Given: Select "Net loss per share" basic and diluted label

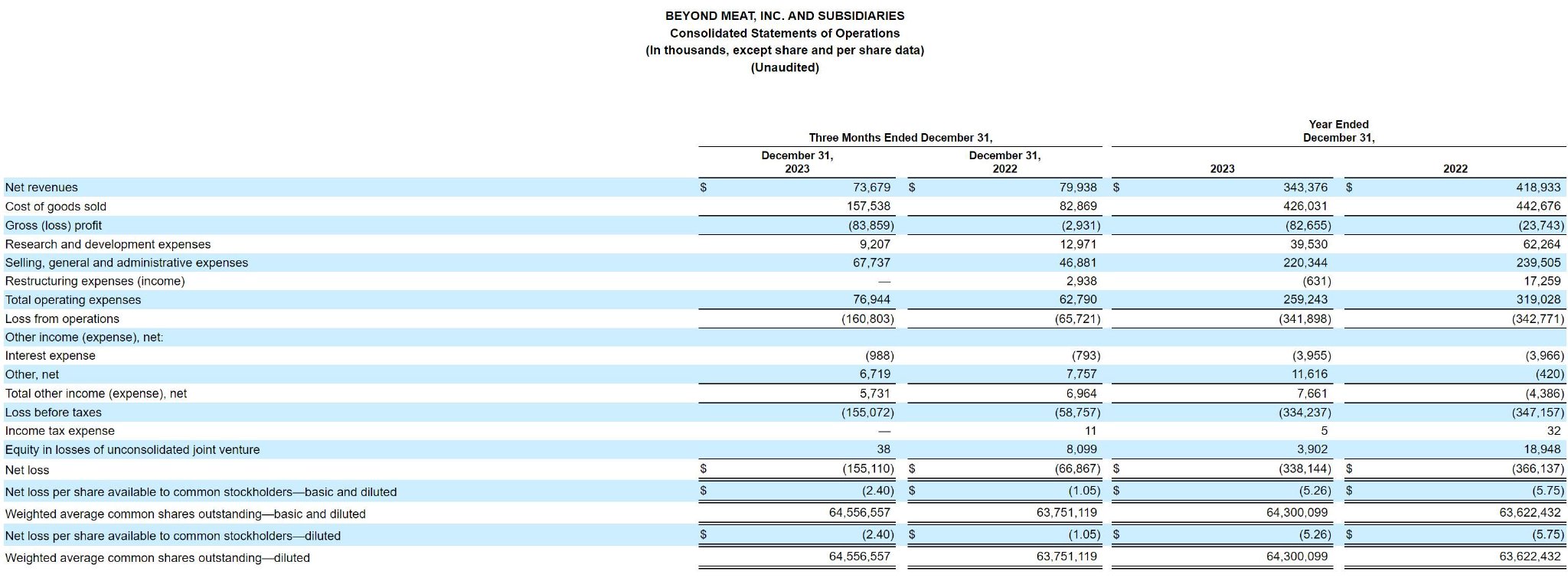Looking at the screenshot, I should point(201,492).
